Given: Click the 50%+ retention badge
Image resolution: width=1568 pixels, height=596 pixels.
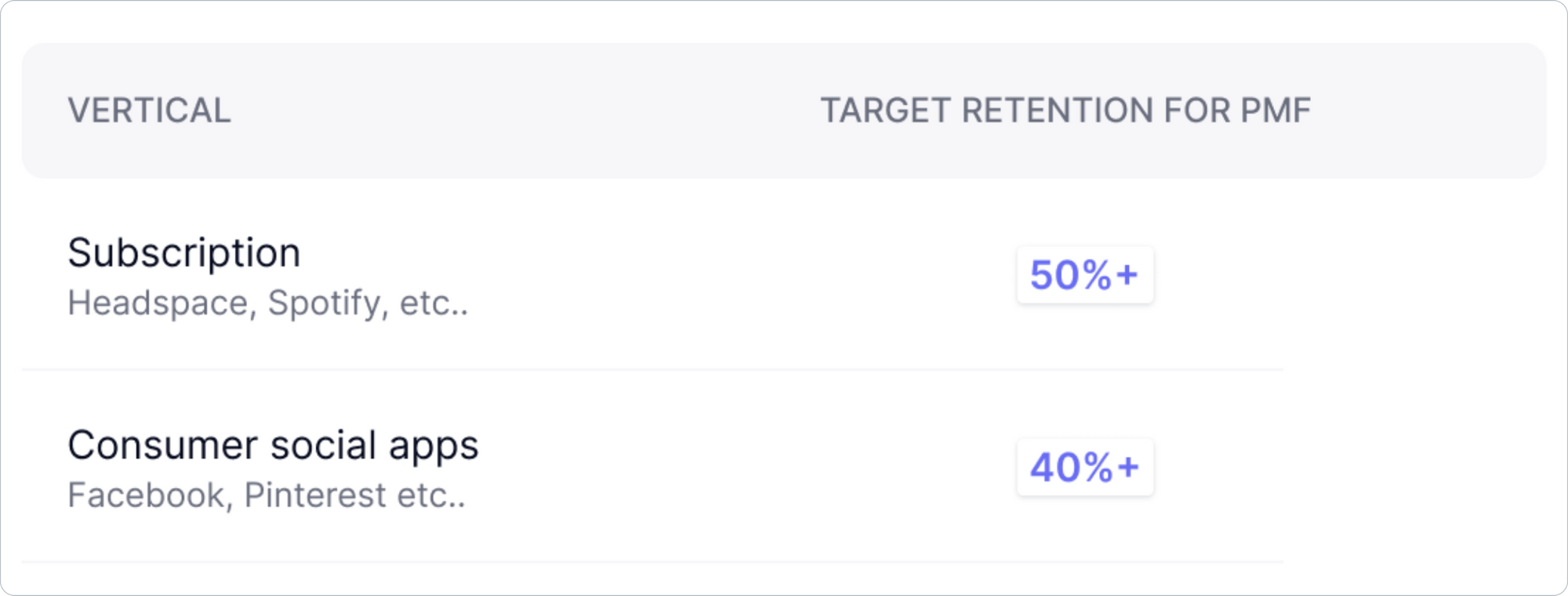Looking at the screenshot, I should [1085, 274].
